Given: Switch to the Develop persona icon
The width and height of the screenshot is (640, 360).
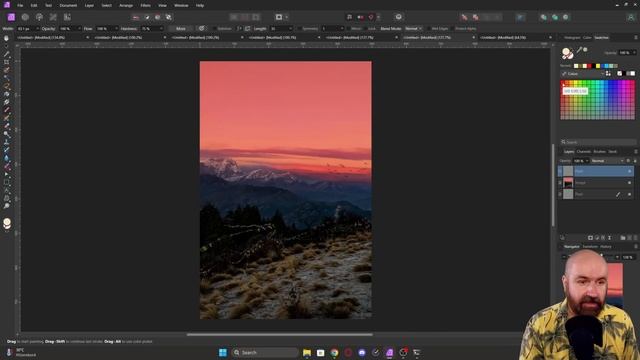Looking at the screenshot, I should 39,17.
